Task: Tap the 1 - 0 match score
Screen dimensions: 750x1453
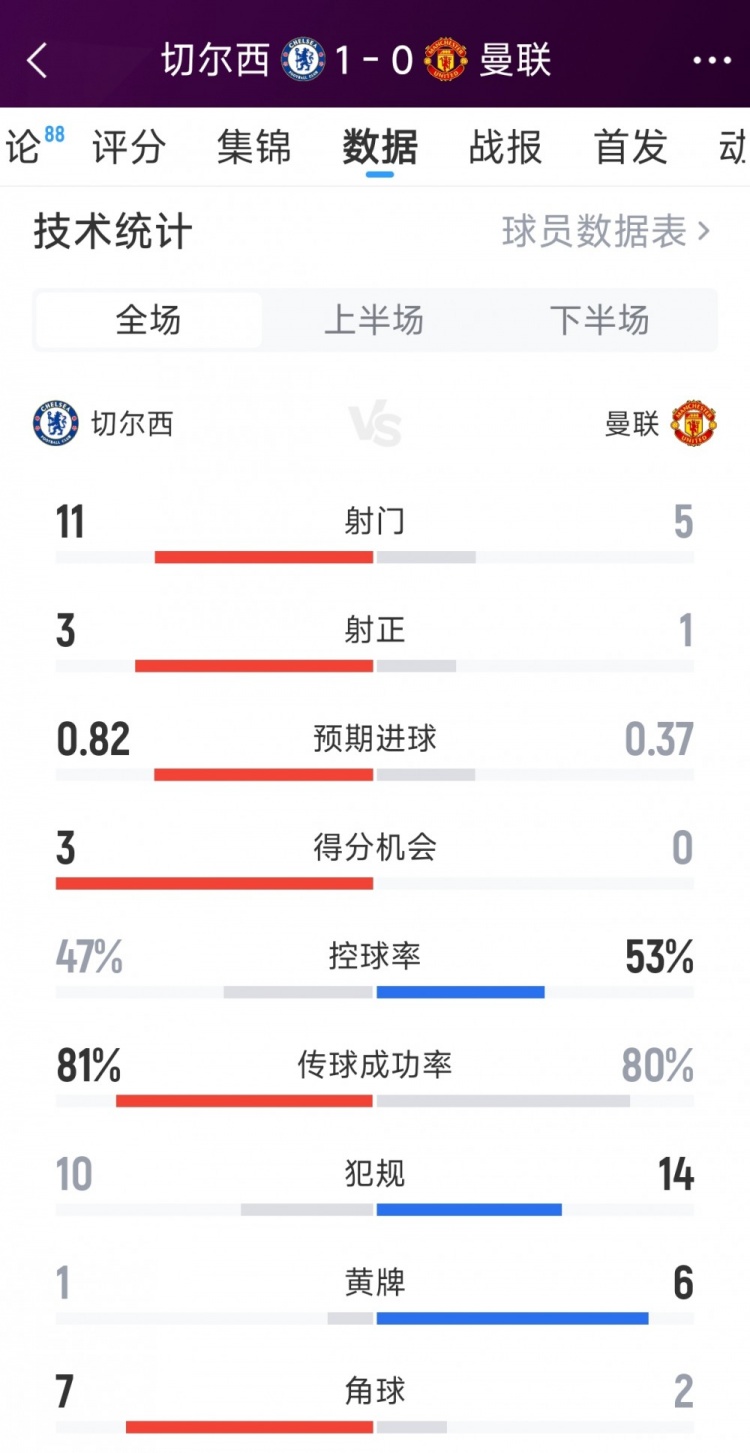Action: tap(375, 61)
